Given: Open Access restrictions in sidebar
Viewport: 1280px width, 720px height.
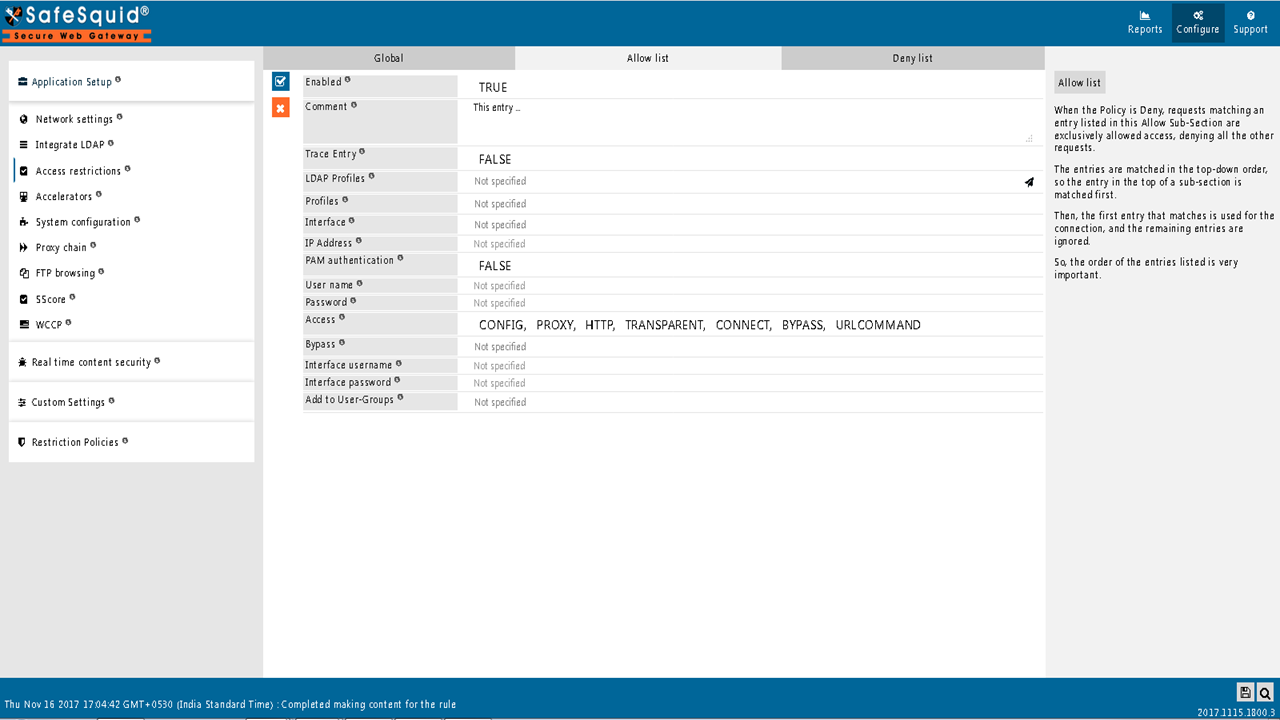Looking at the screenshot, I should tap(78, 171).
